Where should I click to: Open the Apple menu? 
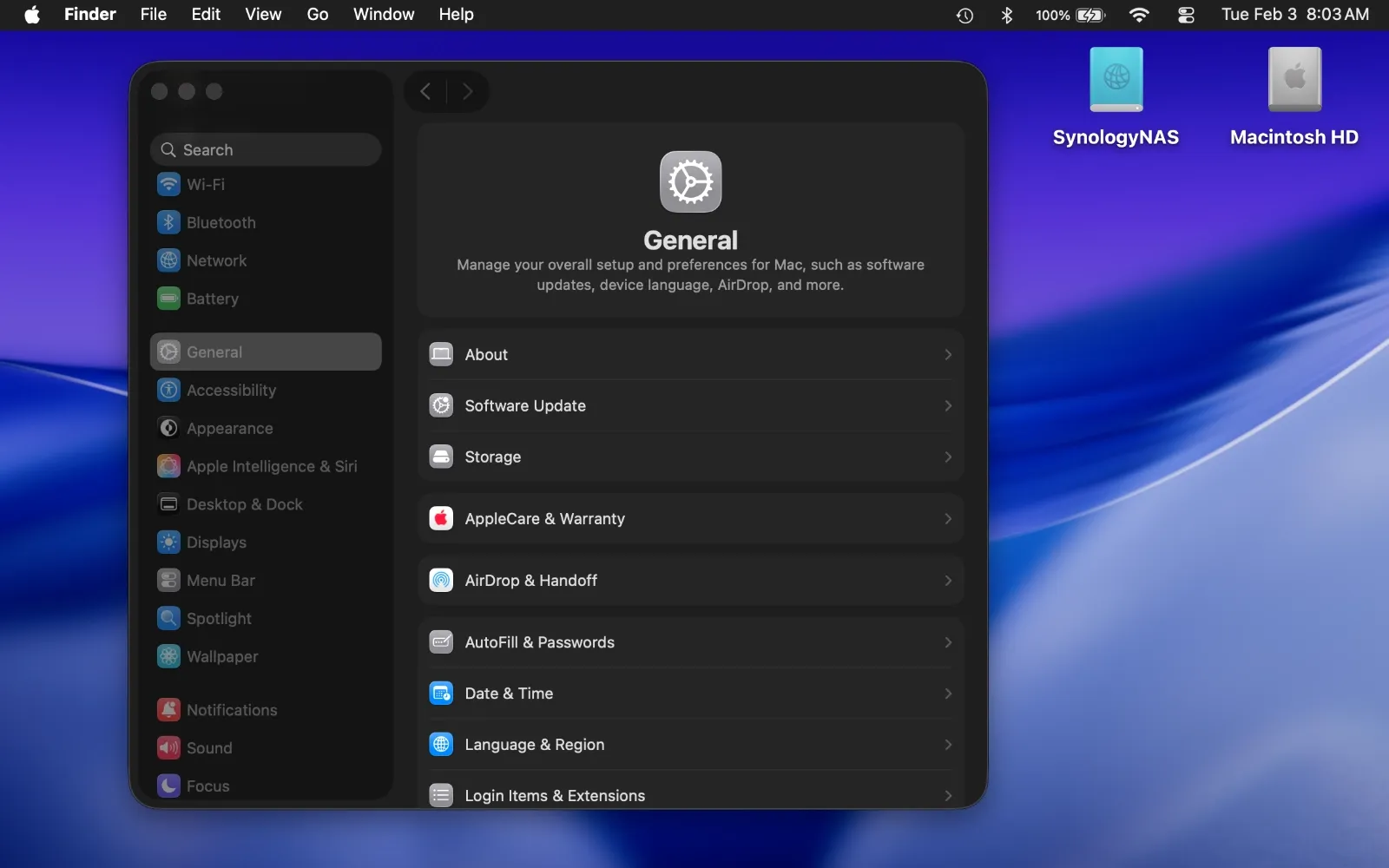click(31, 14)
